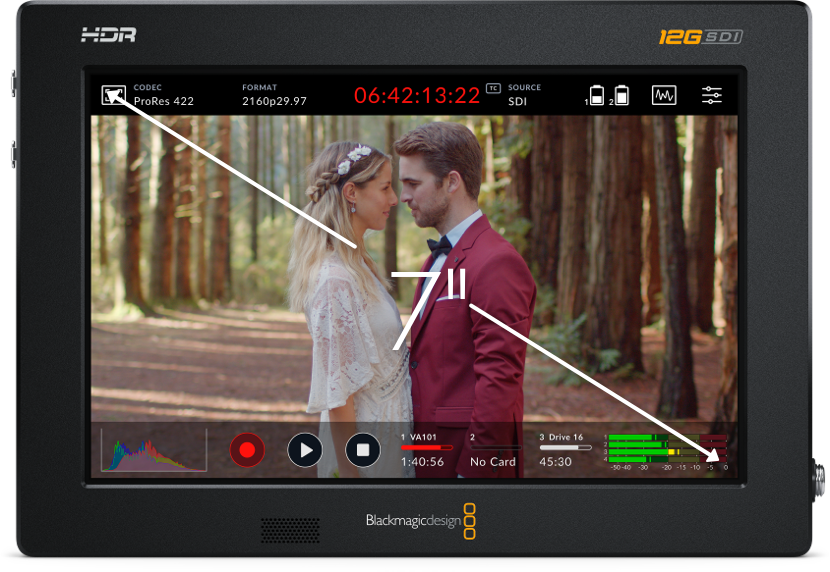Select empty slot 2 showing No Card
The width and height of the screenshot is (830, 572).
(x=493, y=450)
